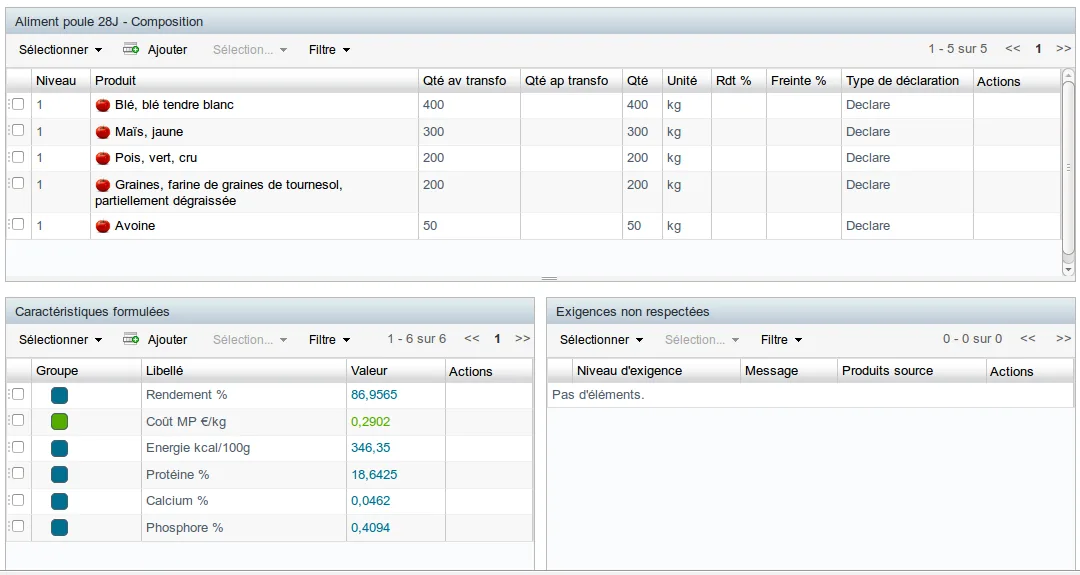1080x575 pixels.
Task: Click the add icon next to Ajouter in Composition
Action: 131,50
